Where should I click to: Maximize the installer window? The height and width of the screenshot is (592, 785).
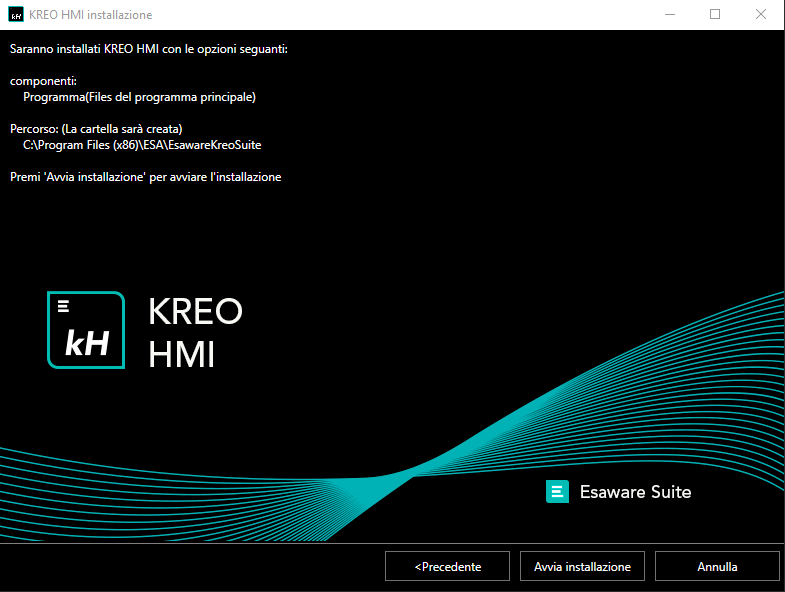[x=715, y=15]
